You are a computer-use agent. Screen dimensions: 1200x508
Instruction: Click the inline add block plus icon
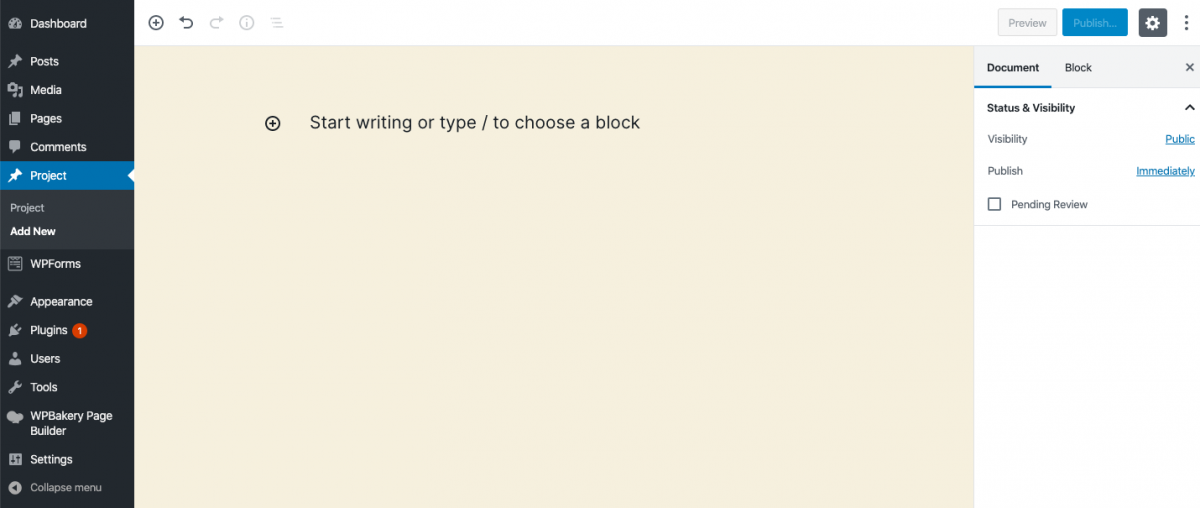coord(272,123)
